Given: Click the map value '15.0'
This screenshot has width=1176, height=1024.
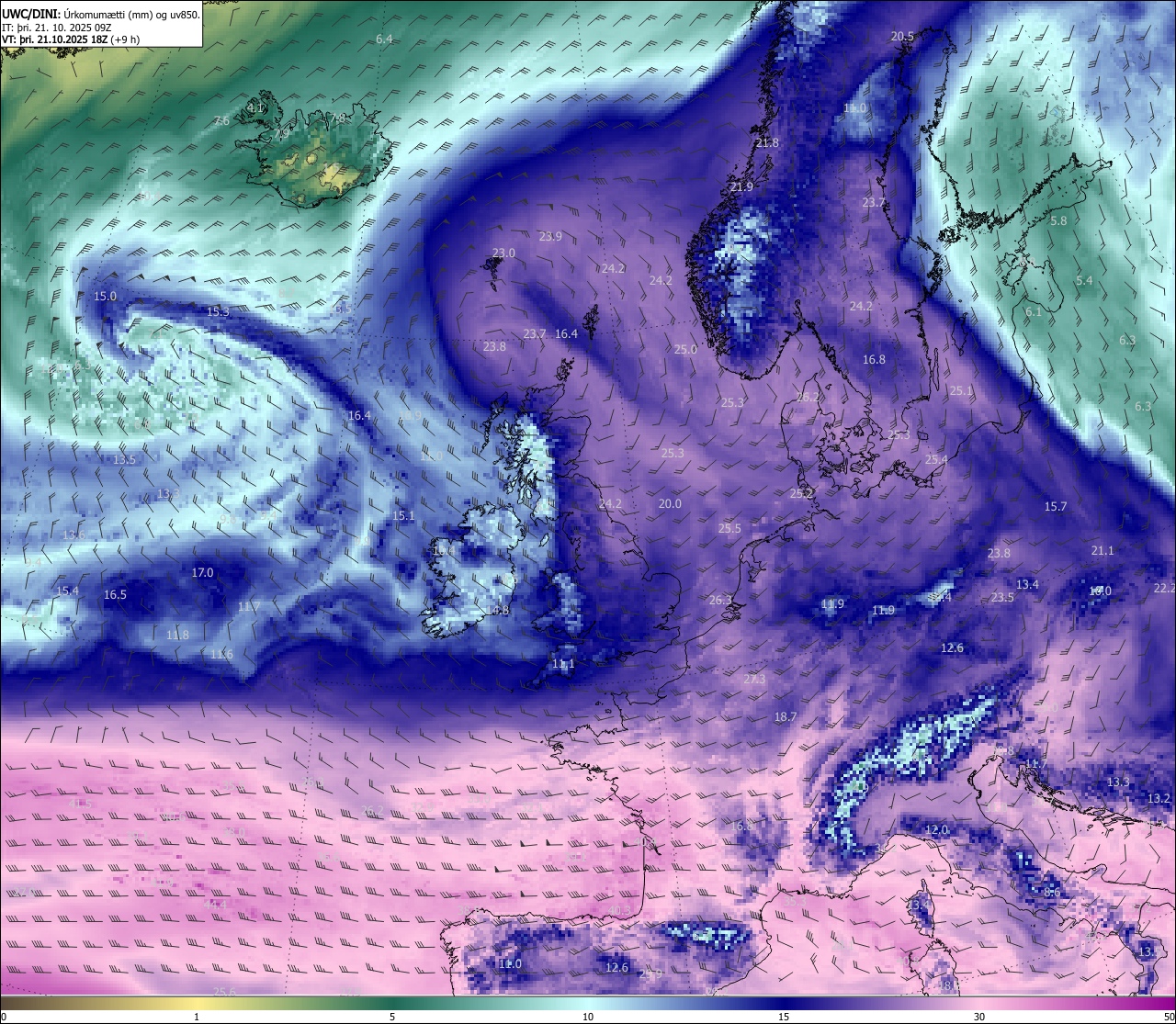Looking at the screenshot, I should pos(106,296).
